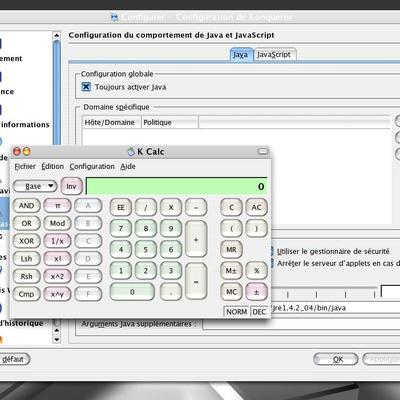The height and width of the screenshot is (400, 400).
Task: Switch to the JavaScript tab
Action: click(274, 54)
